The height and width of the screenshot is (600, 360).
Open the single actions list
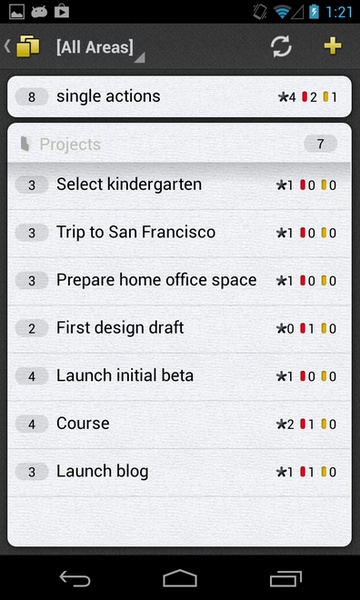point(179,96)
